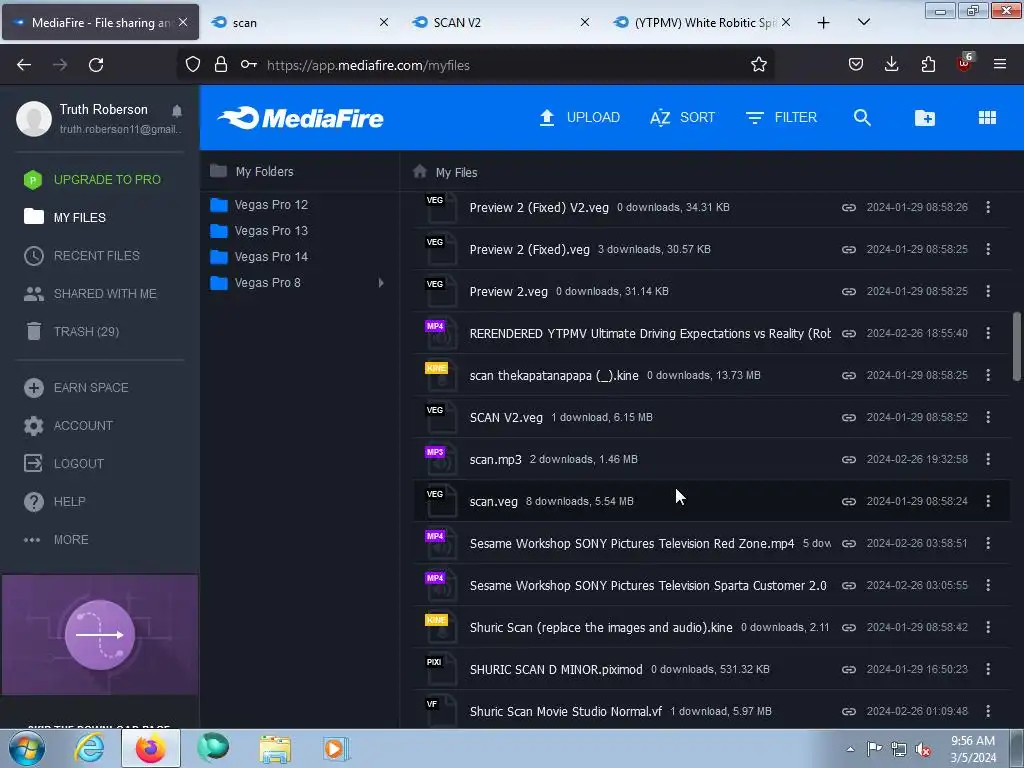Click the purple promo banner thumbnail

(x=100, y=635)
